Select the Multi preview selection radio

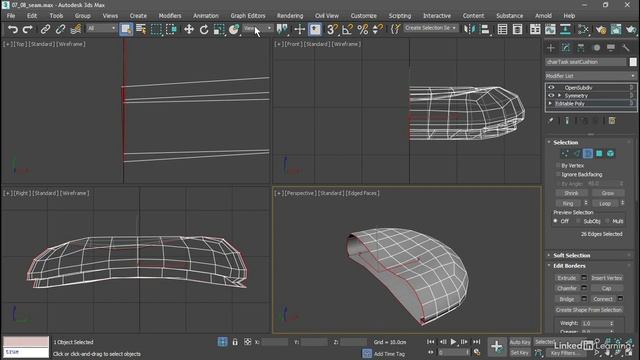click(607, 221)
